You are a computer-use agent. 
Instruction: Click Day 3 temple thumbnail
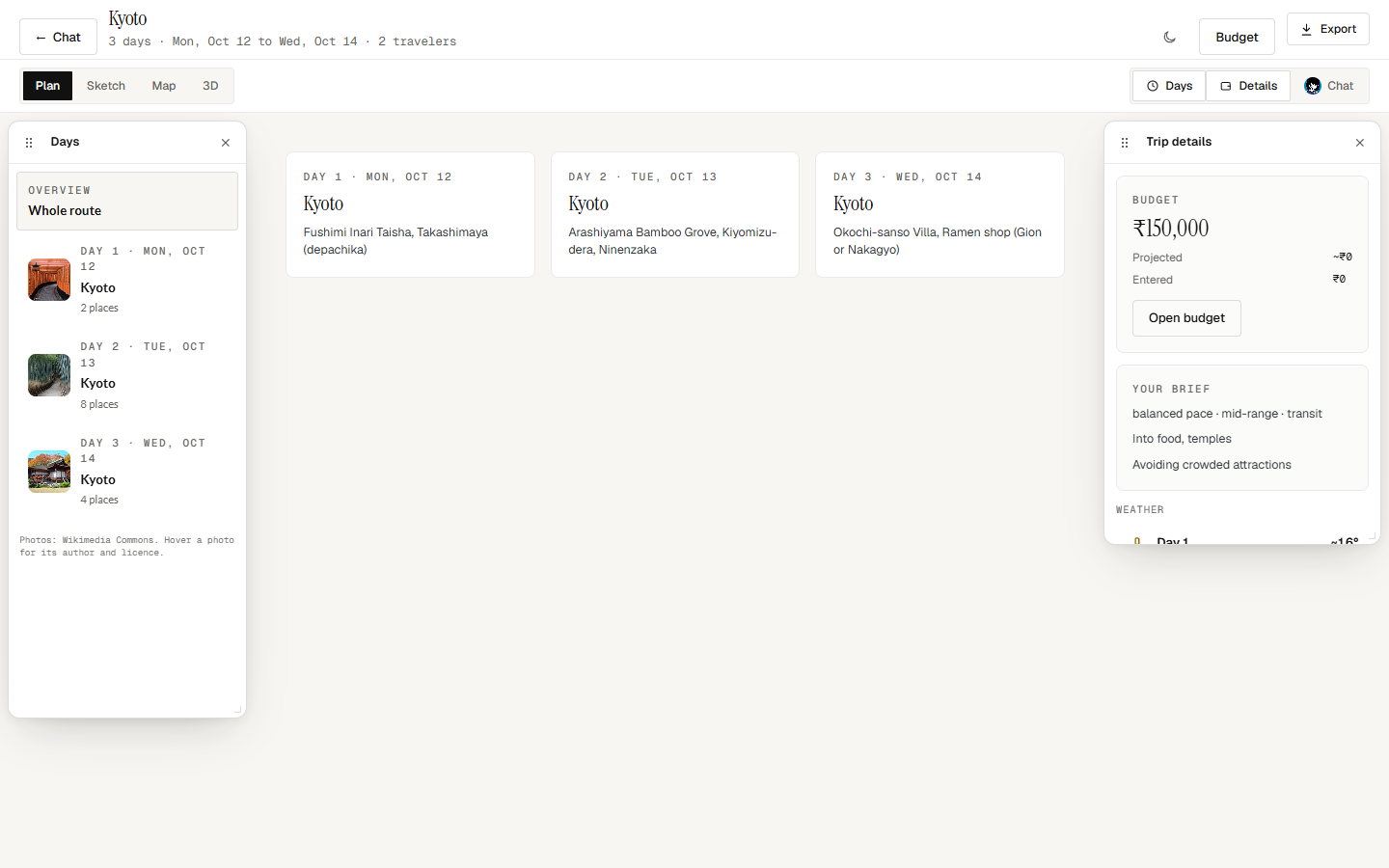tap(49, 472)
